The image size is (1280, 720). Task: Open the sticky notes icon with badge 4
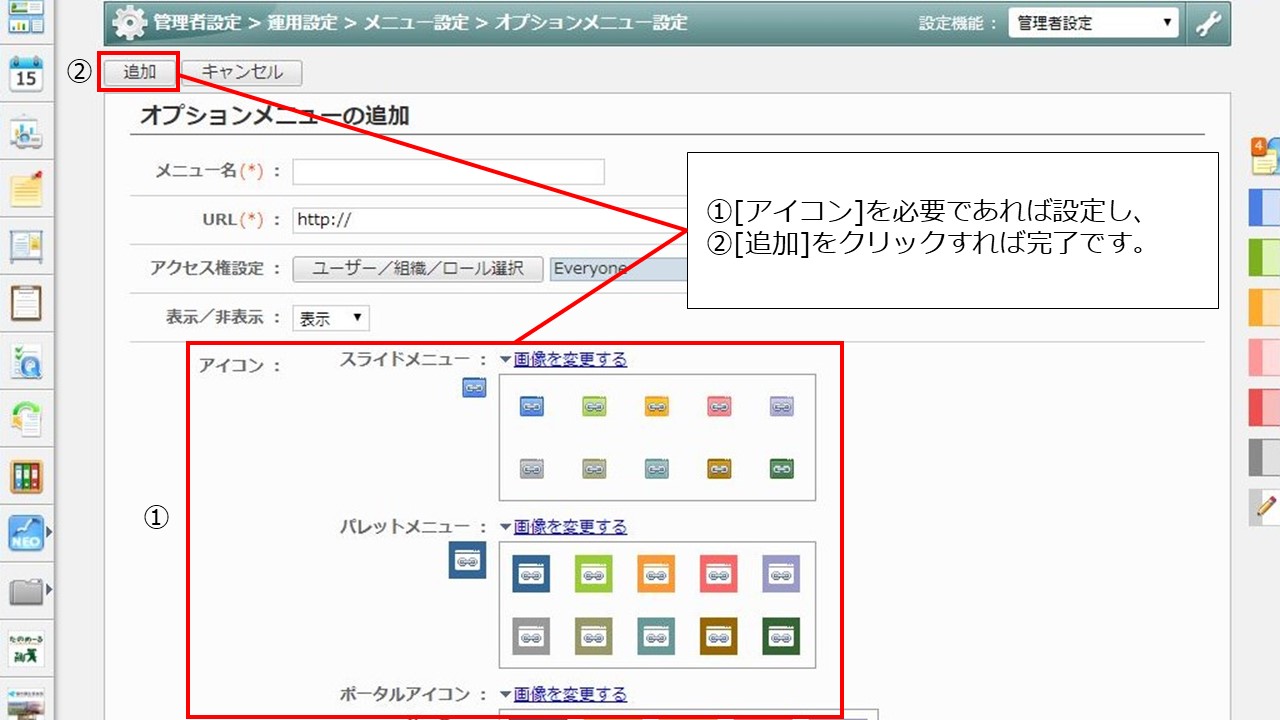click(1265, 156)
